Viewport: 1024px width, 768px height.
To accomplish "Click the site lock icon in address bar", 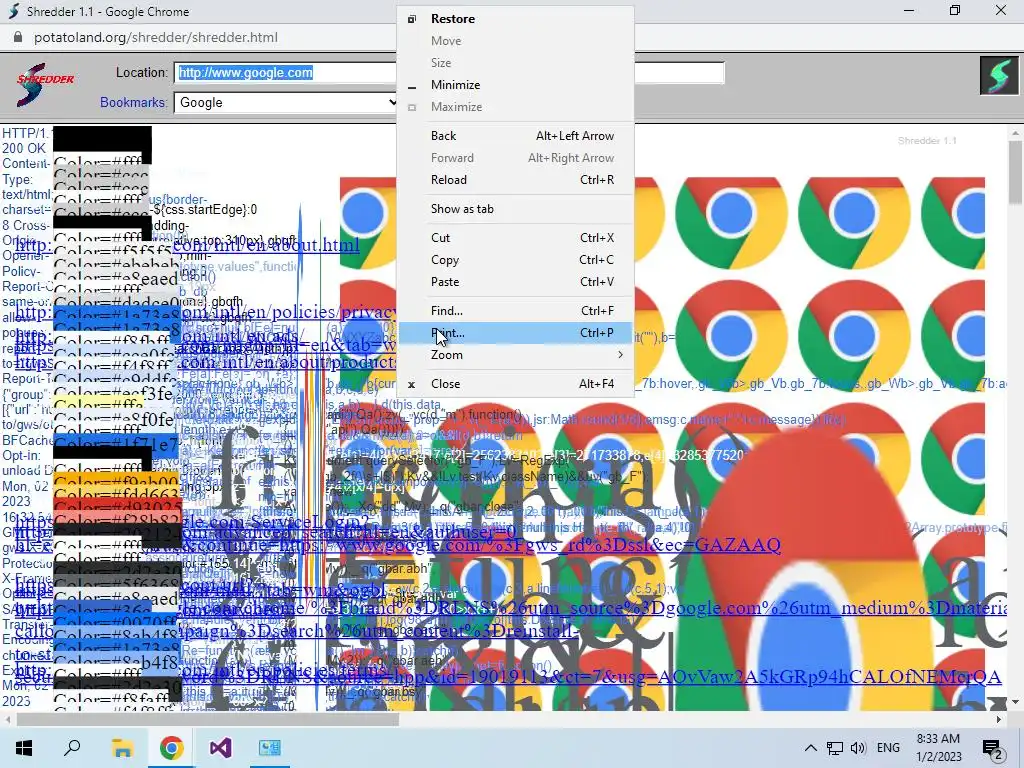I will [x=18, y=37].
